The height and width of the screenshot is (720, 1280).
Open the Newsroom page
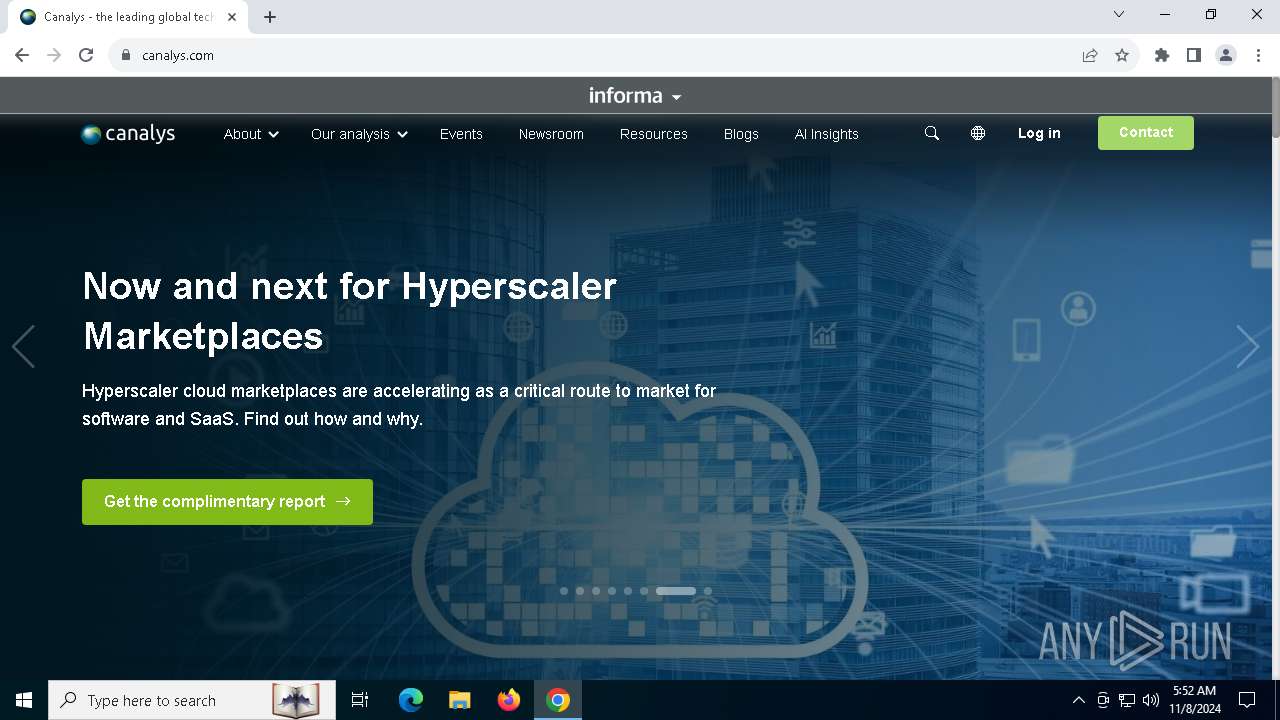(551, 134)
